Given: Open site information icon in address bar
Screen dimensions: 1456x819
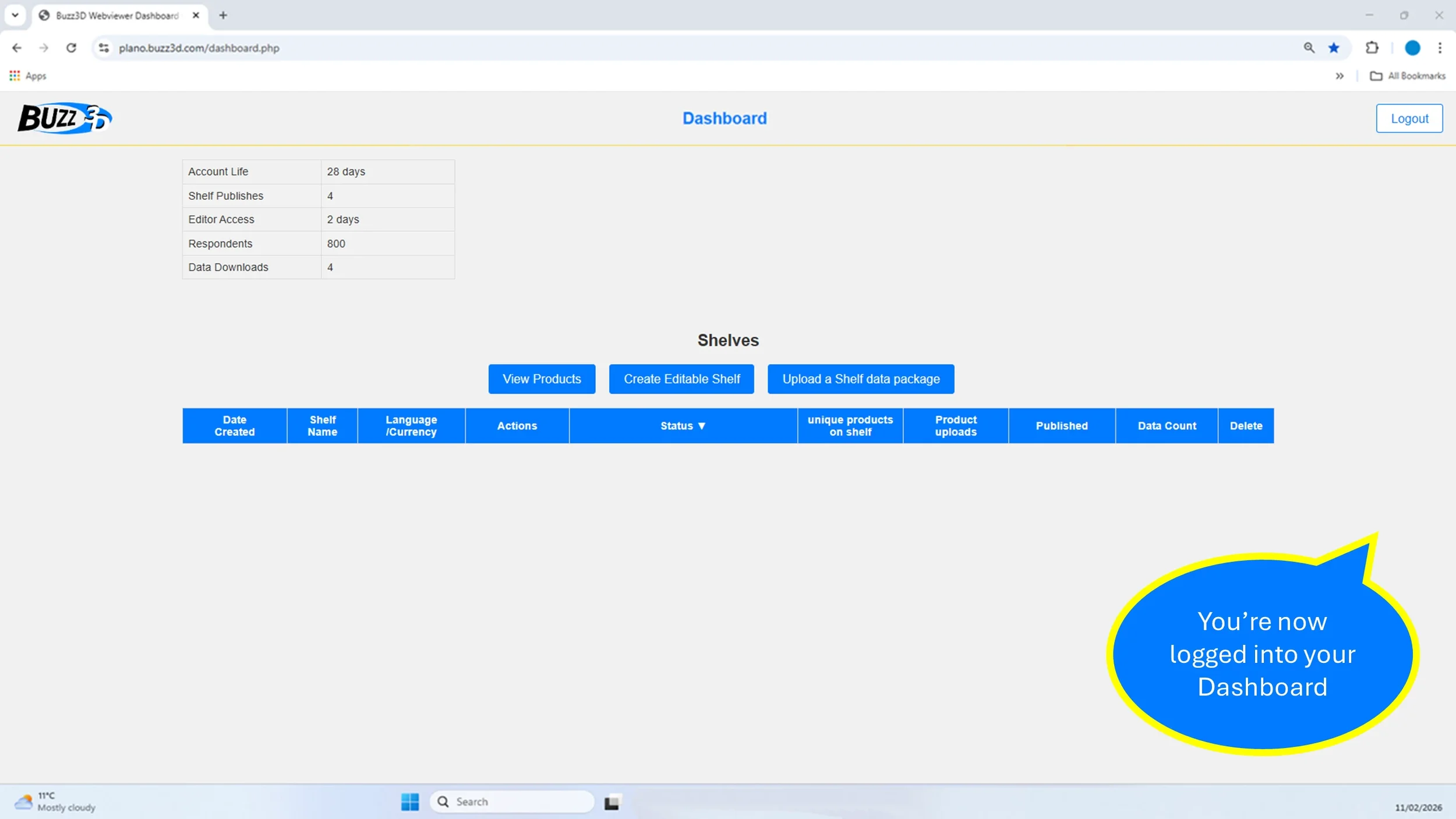Looking at the screenshot, I should tap(104, 48).
